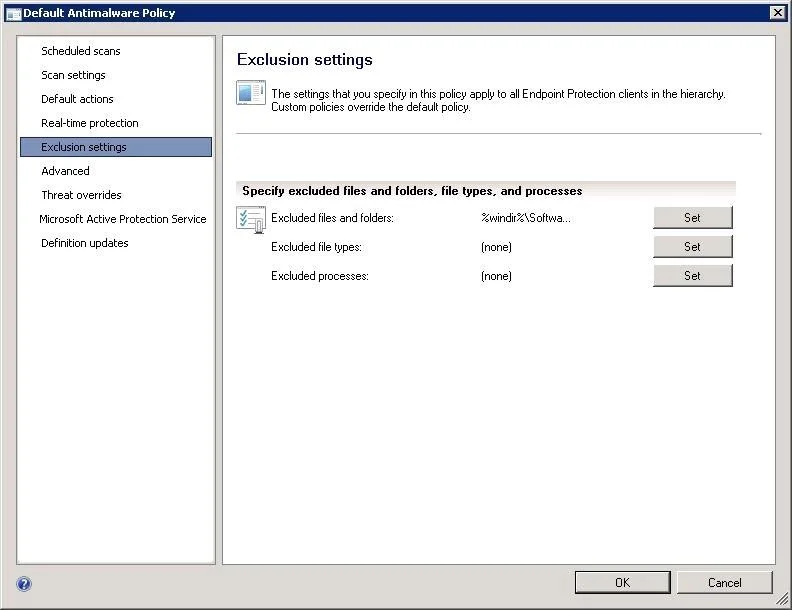Confirm the policy with OK
Image resolution: width=792 pixels, height=610 pixels.
[622, 583]
